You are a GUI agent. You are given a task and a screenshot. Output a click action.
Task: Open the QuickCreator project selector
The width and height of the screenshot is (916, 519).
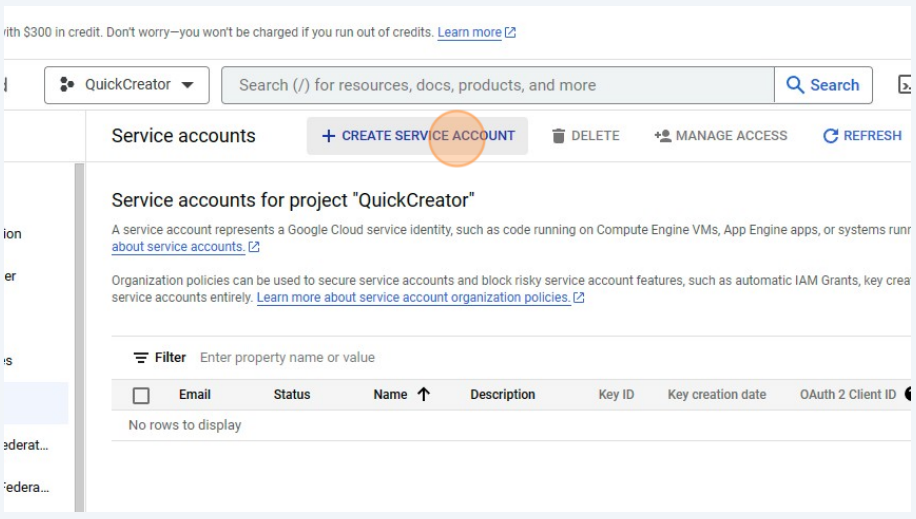[127, 85]
